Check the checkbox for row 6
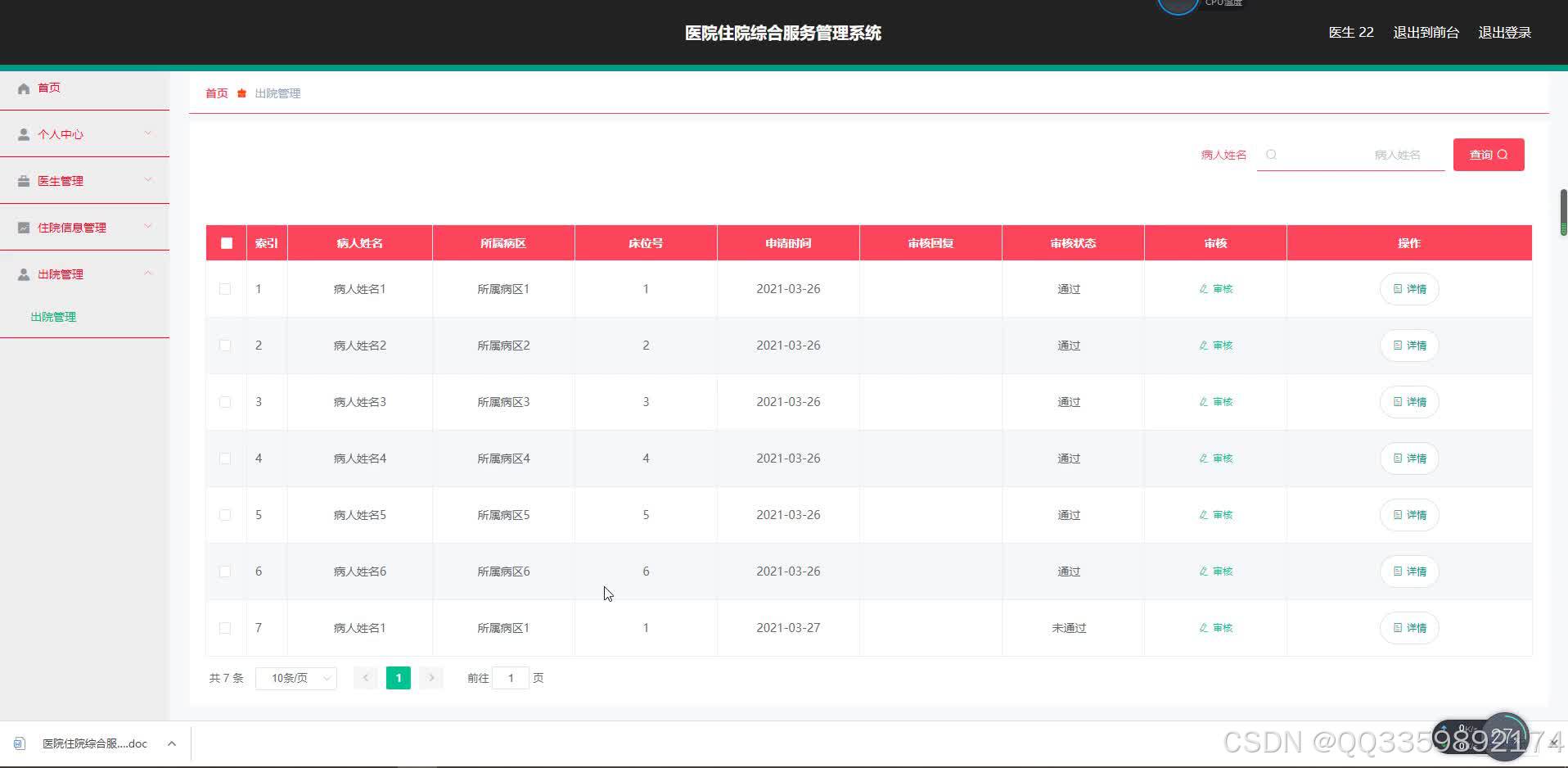 tap(225, 571)
